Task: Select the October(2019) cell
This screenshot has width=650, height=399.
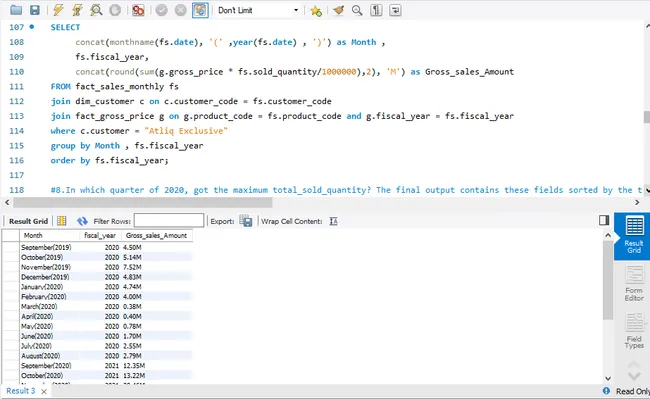Action: tap(49, 257)
